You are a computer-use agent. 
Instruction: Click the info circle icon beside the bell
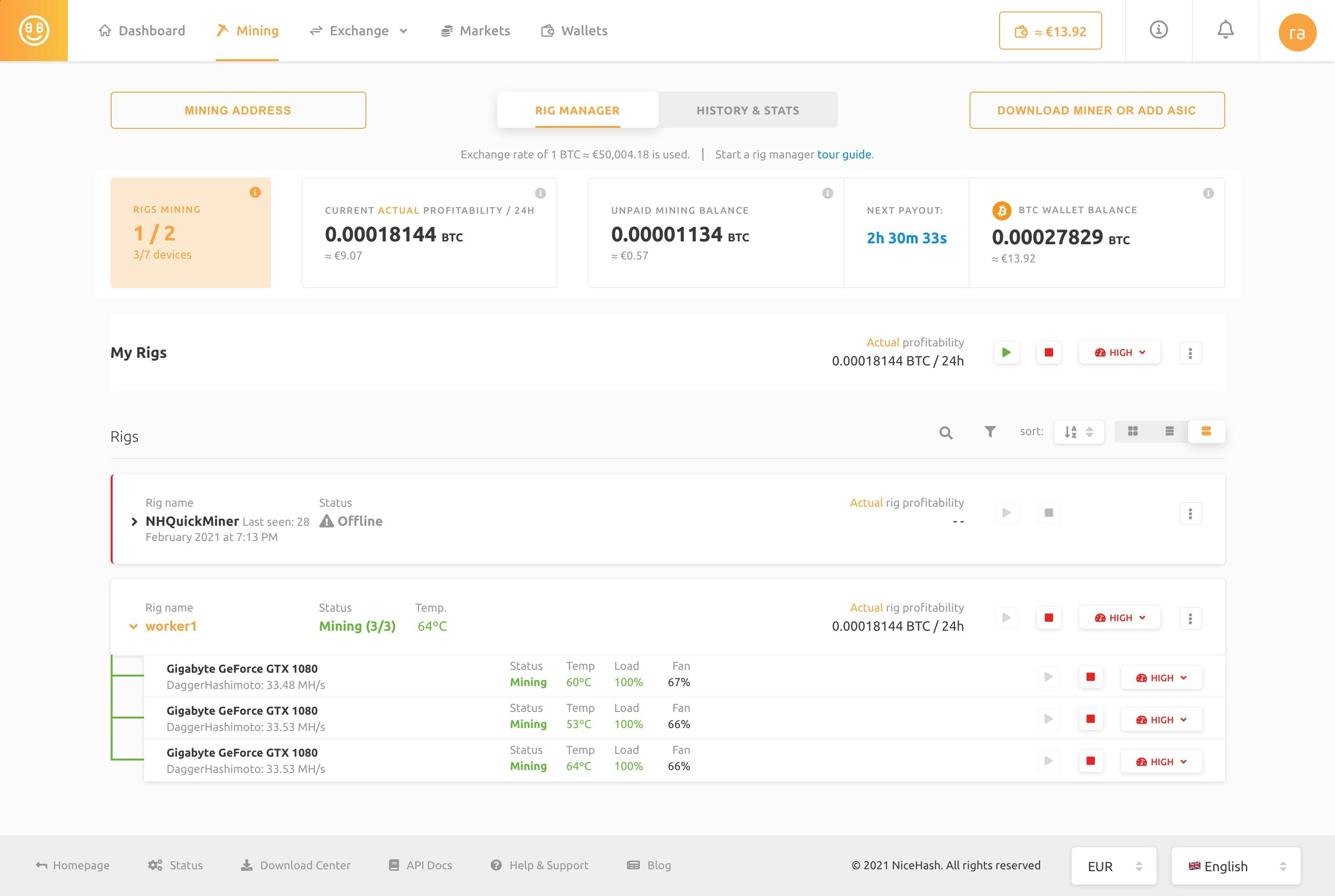1158,30
